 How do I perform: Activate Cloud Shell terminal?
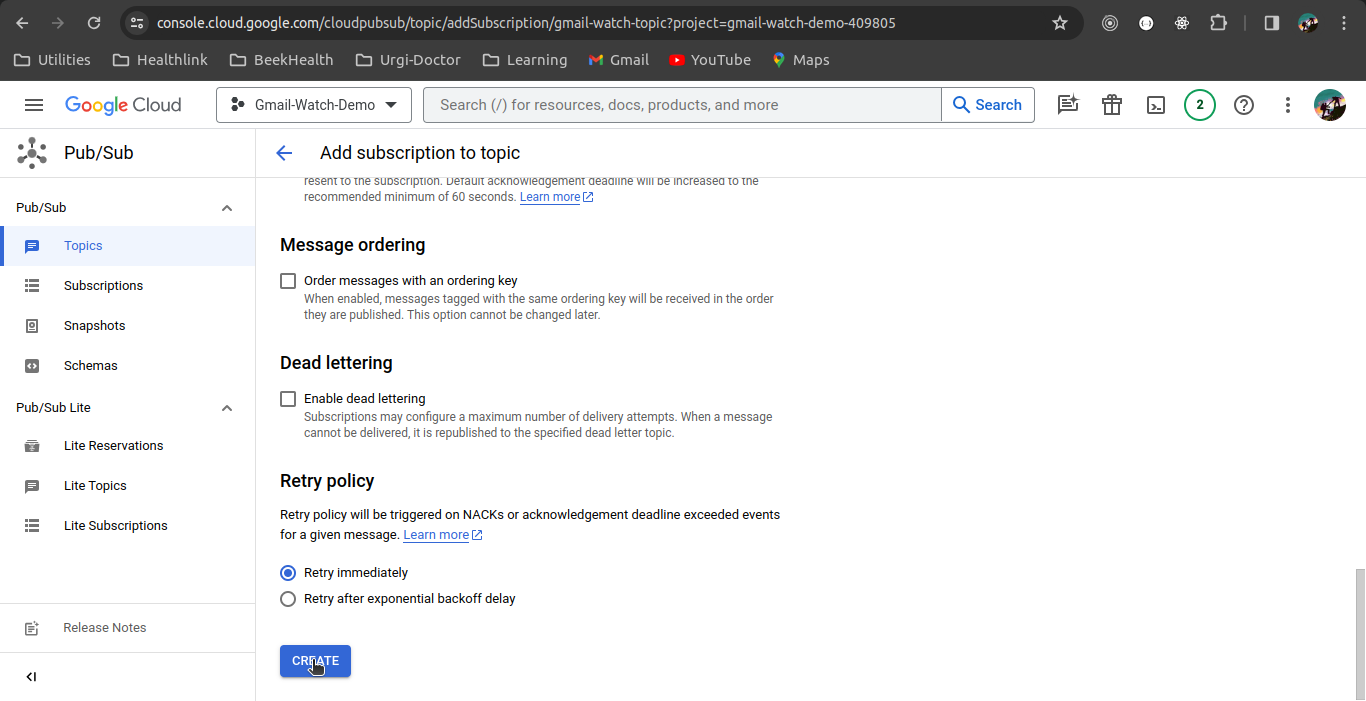pos(1156,104)
